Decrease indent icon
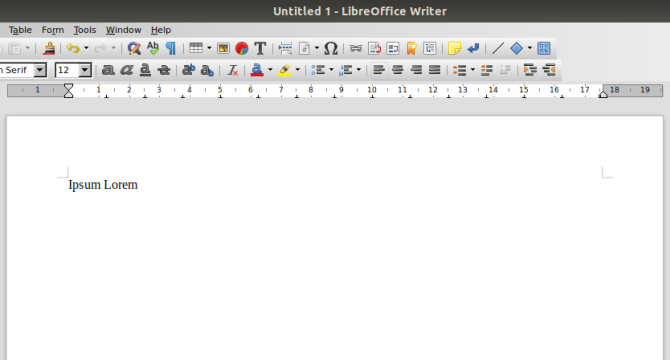Screen dimensions: 670x360 (x=549, y=70)
